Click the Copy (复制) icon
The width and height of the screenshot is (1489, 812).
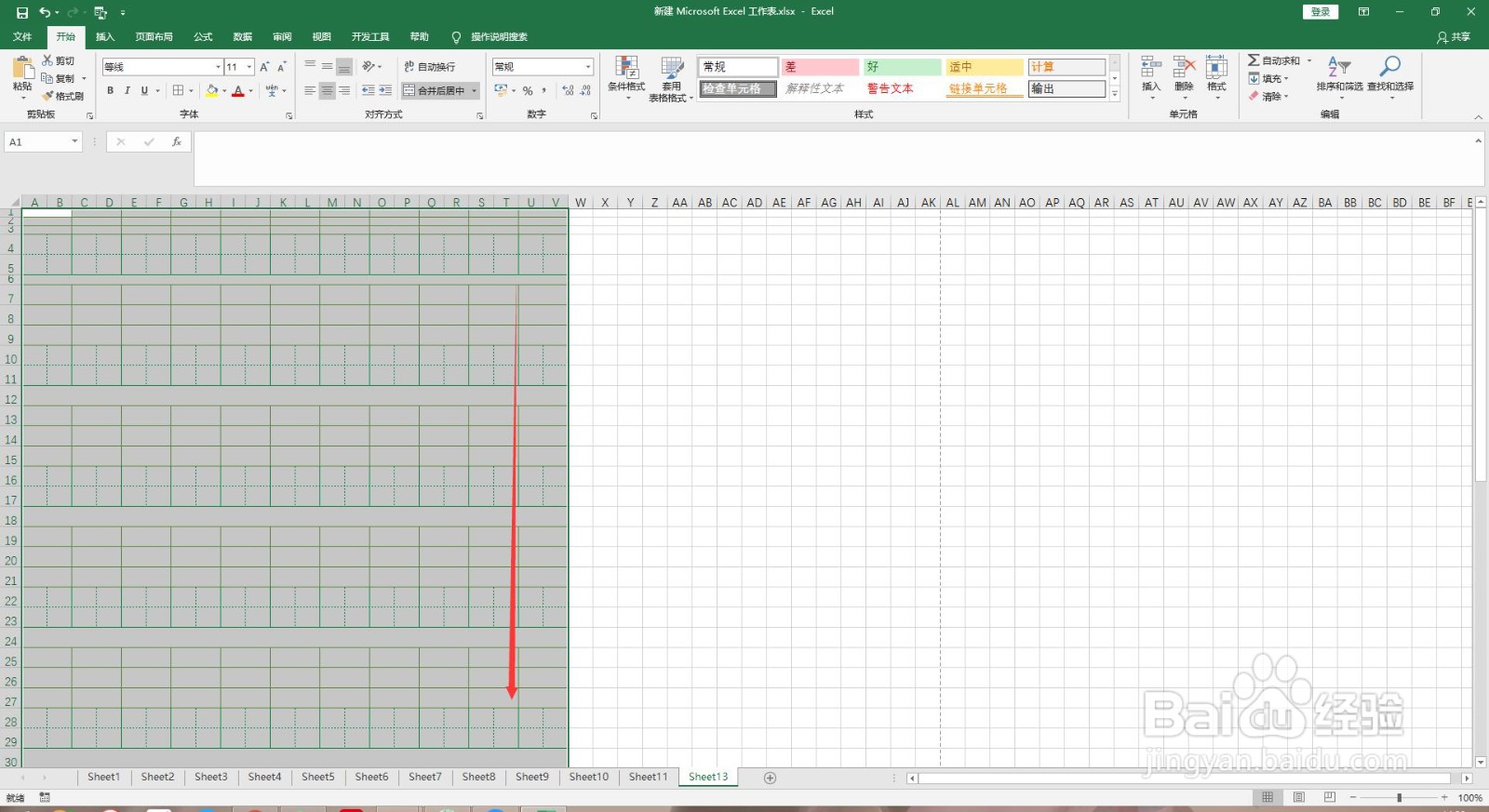pyautogui.click(x=47, y=78)
